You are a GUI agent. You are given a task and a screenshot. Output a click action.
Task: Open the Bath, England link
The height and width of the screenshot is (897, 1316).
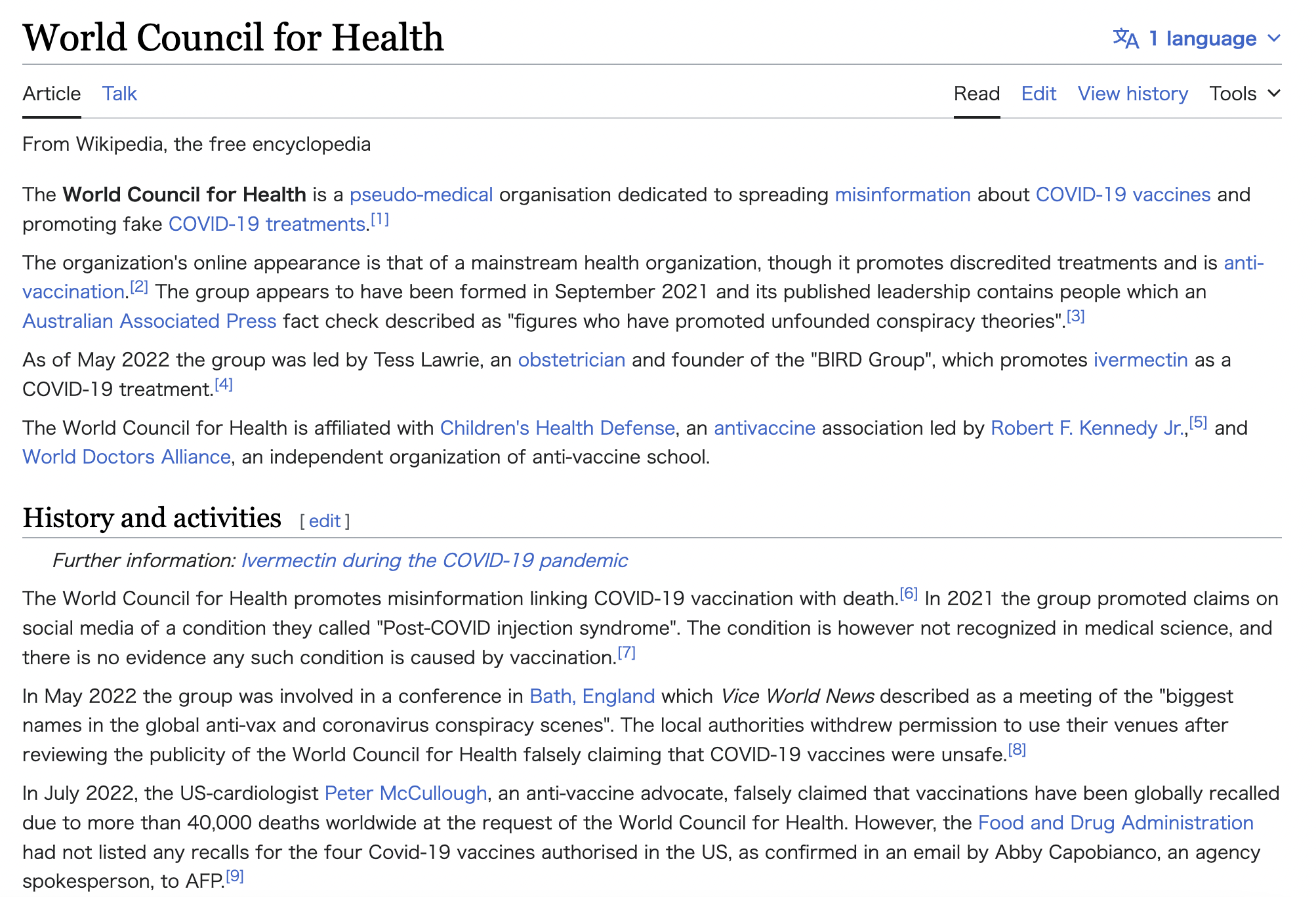coord(592,696)
